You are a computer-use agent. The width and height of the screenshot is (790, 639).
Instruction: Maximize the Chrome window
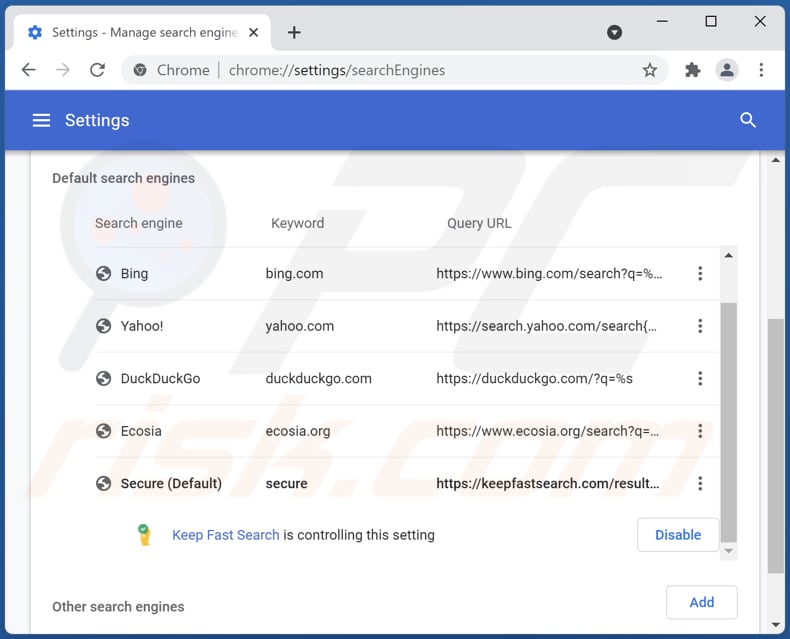(x=711, y=21)
